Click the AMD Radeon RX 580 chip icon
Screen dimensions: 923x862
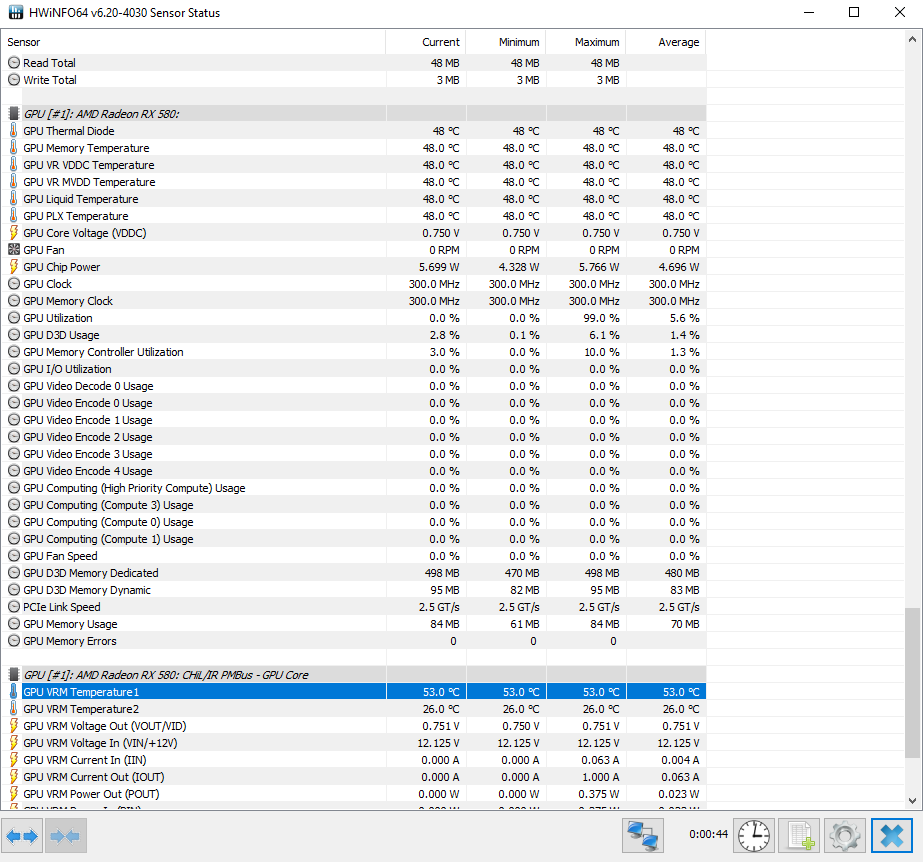[x=14, y=114]
